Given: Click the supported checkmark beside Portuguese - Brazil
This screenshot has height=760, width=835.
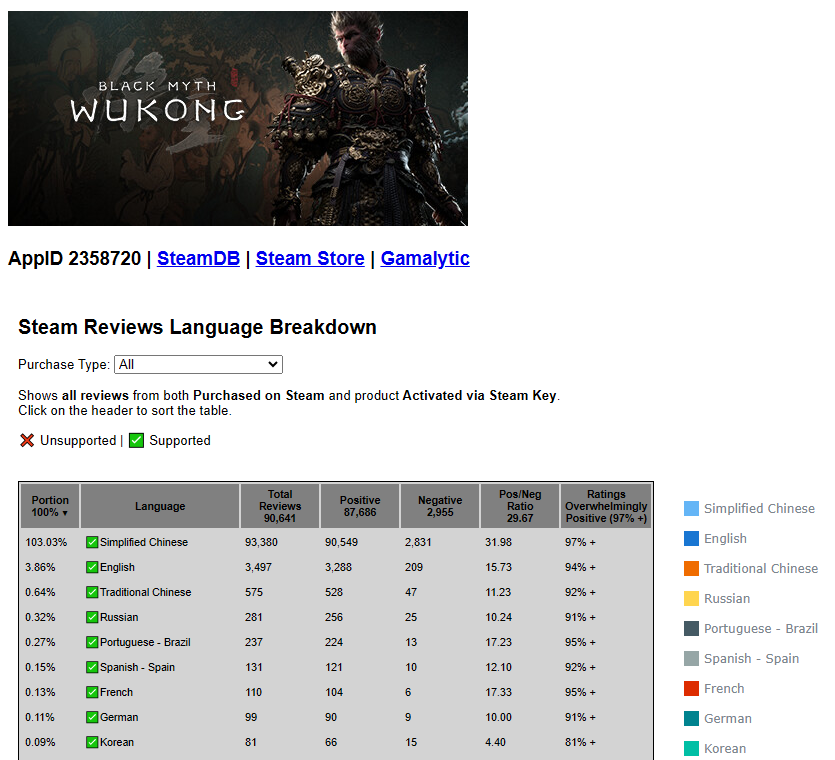Looking at the screenshot, I should coord(92,642).
